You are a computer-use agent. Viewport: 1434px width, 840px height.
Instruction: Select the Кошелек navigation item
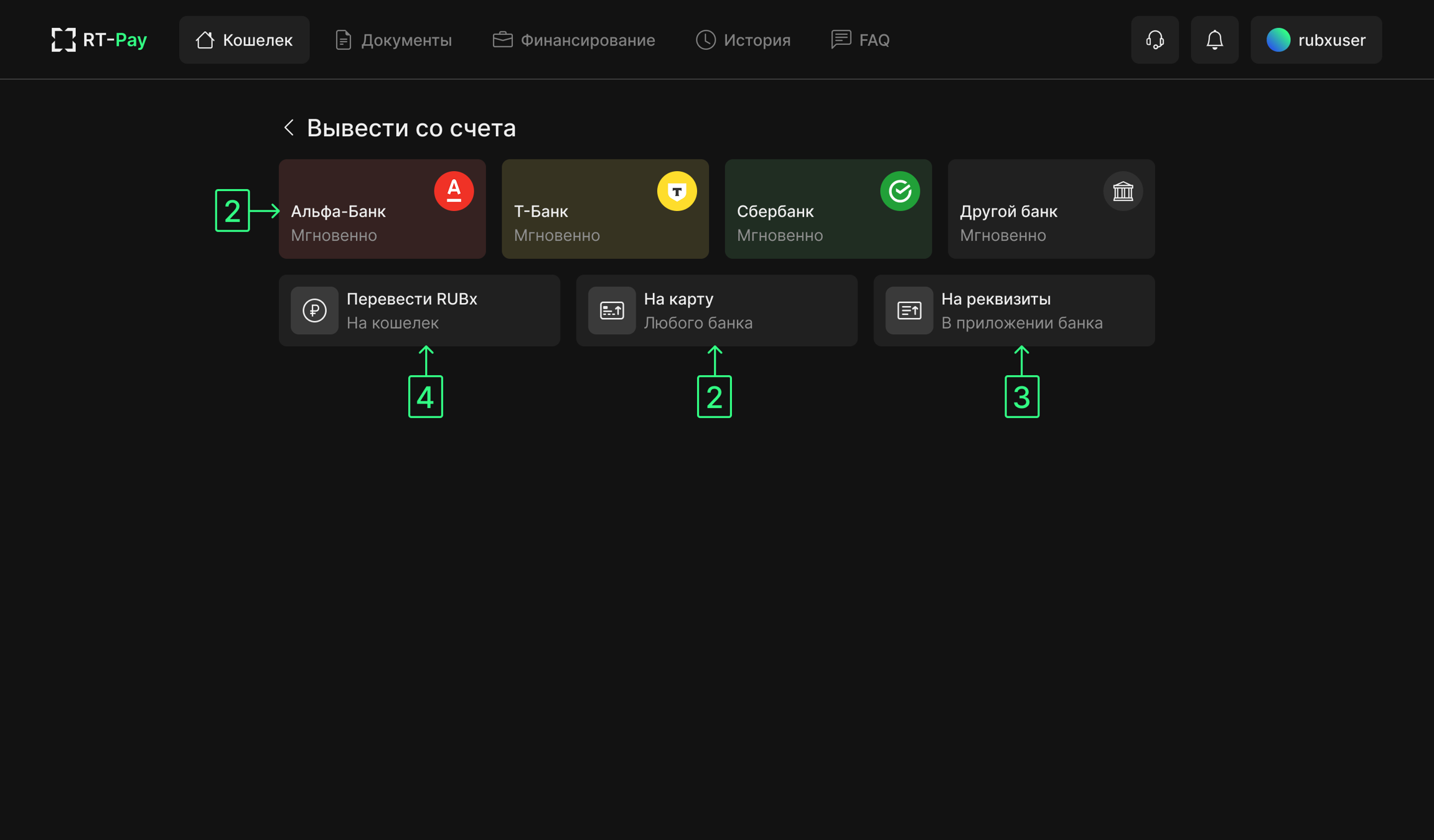244,40
